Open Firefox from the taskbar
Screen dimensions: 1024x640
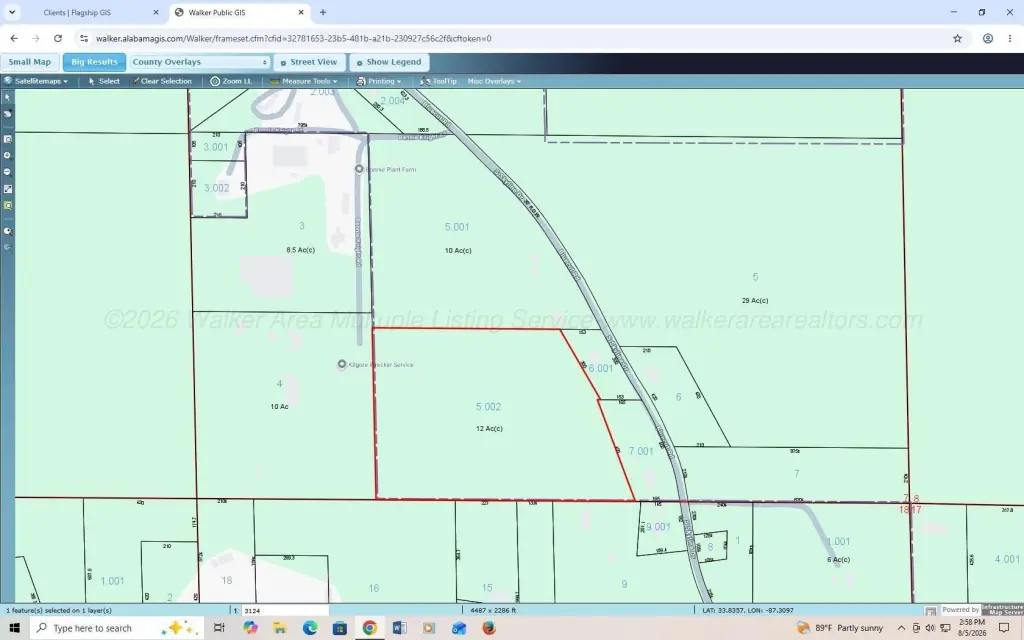488,628
